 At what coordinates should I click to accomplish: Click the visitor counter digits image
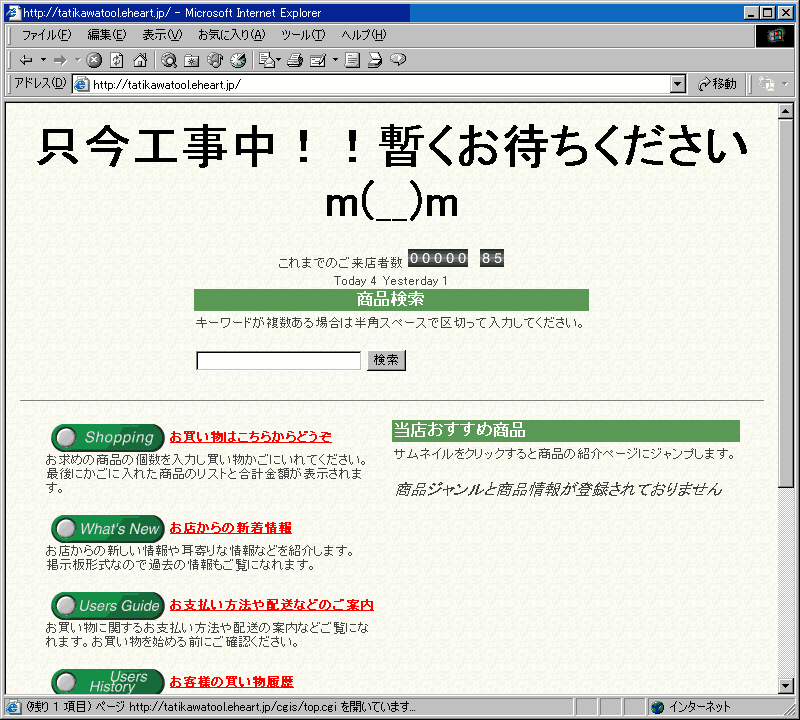pos(456,258)
